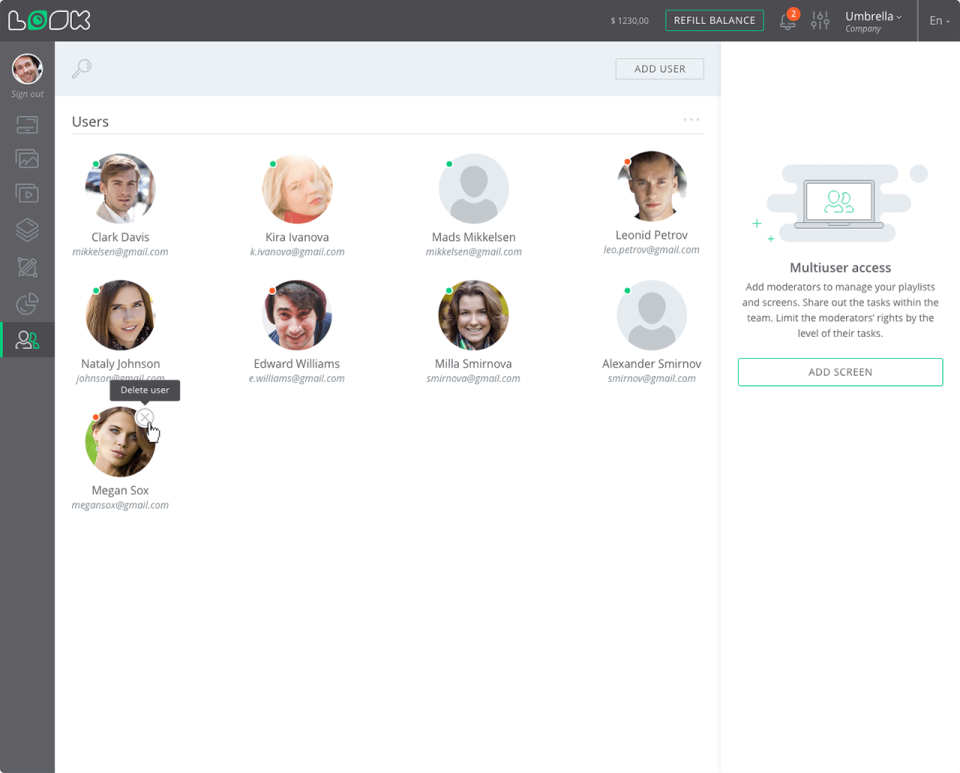Open settings sliders icon in header
Viewport: 960px width, 773px height.
[820, 20]
